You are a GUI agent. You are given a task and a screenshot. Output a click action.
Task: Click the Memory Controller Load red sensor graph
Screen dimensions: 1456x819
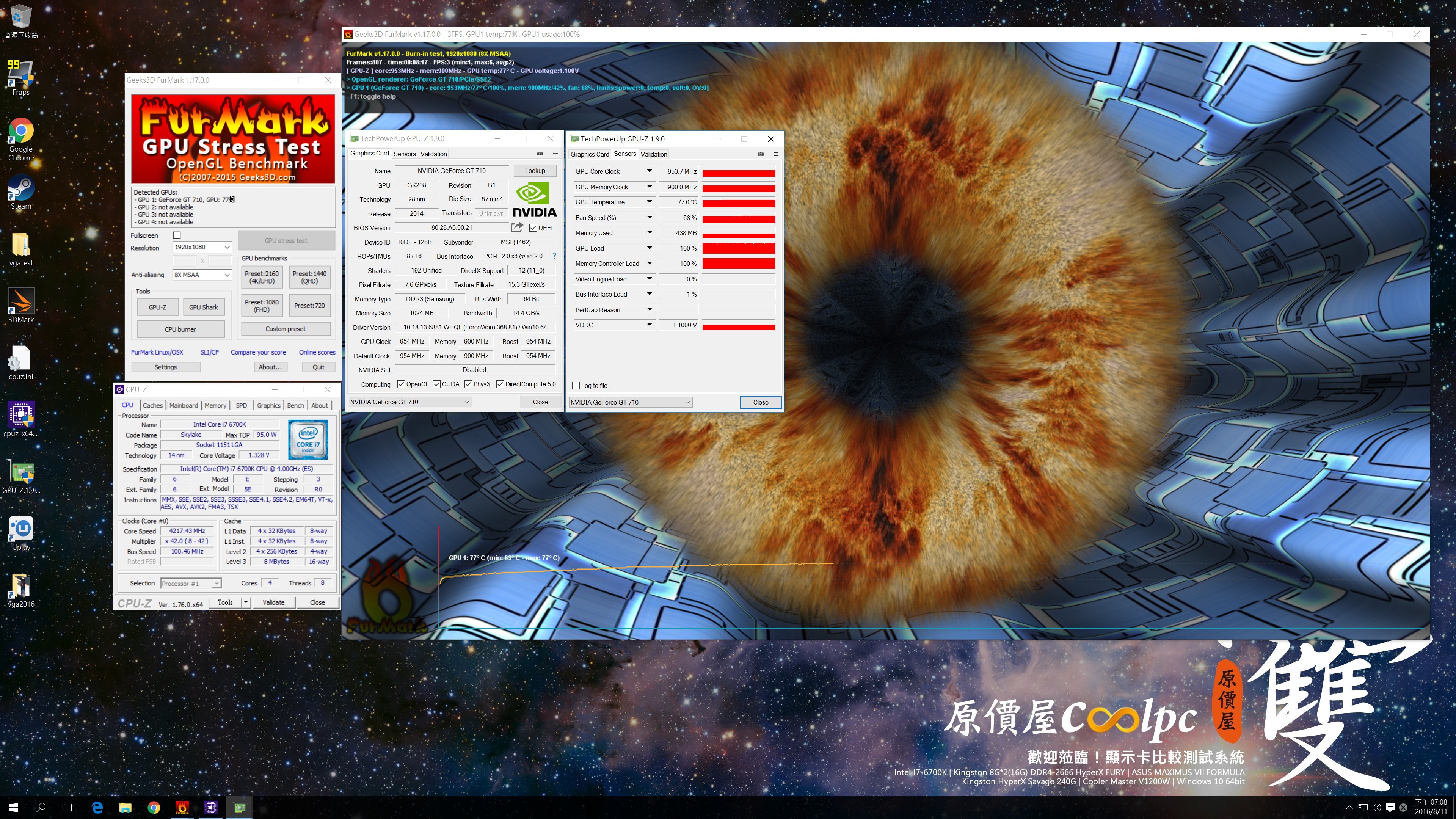pos(738,264)
